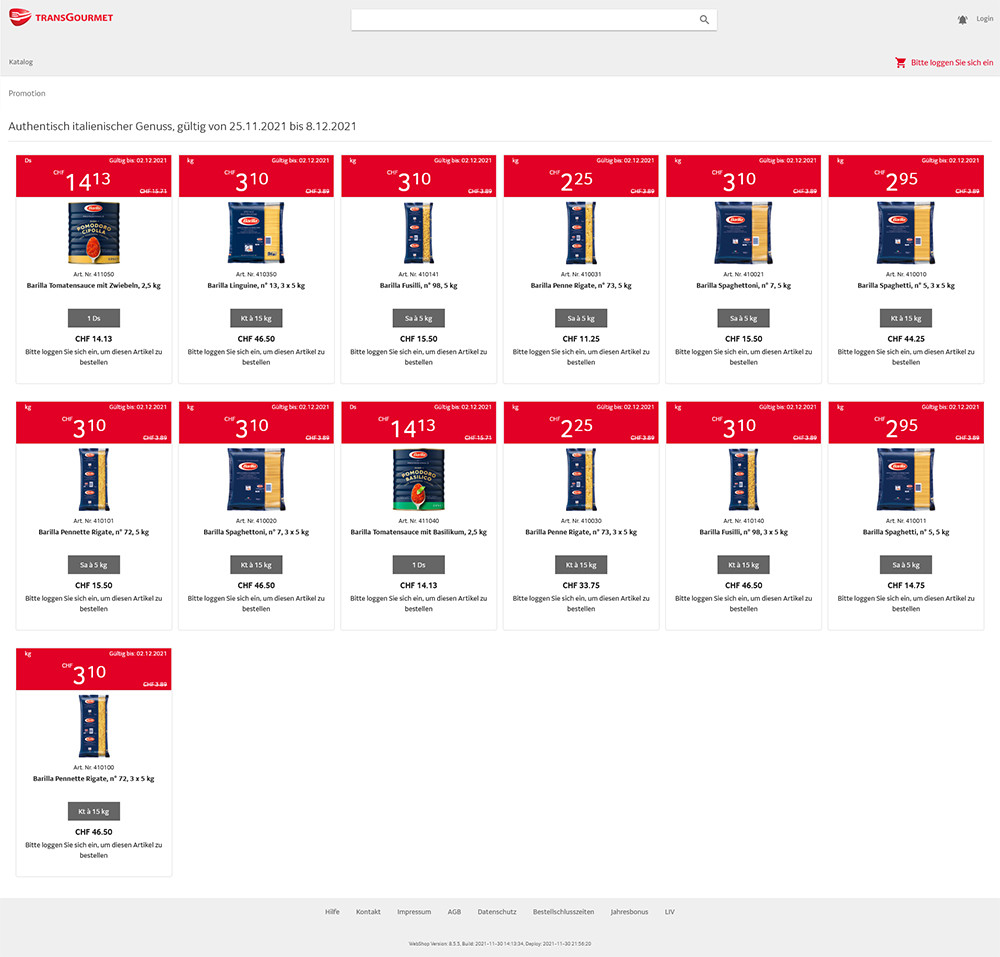Select 'Sa à 5 kg' unit for Spaghetti n° 5, 5 kg
1000x957 pixels.
click(906, 565)
